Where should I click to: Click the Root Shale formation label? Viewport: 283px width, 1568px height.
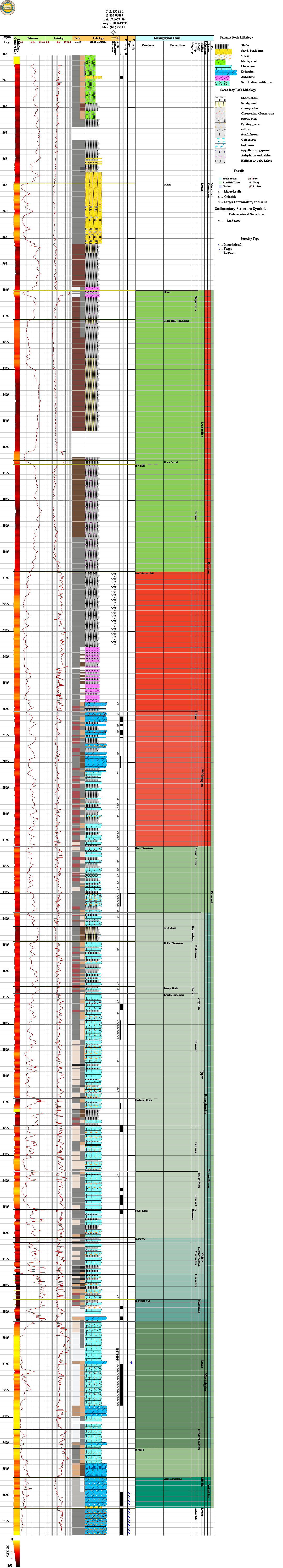tap(169, 928)
